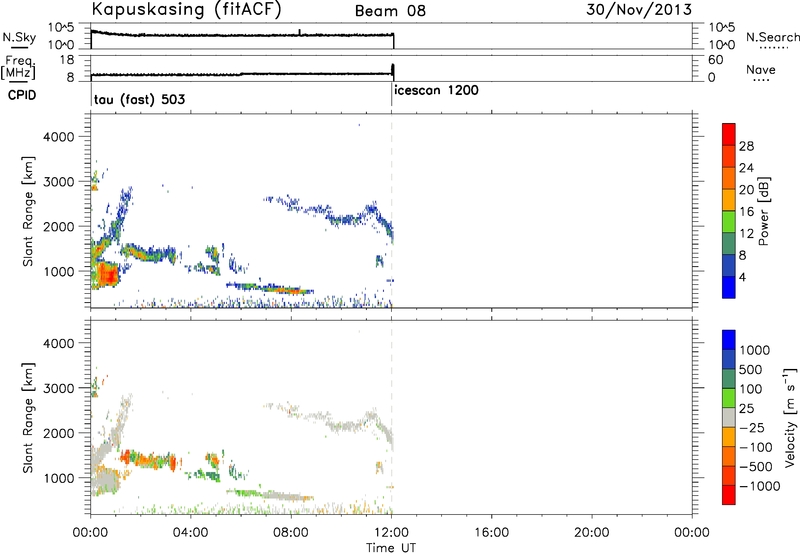800x554 pixels.
Task: Click the title 'Kapuskasing (fitACF)'
Action: [x=186, y=9]
